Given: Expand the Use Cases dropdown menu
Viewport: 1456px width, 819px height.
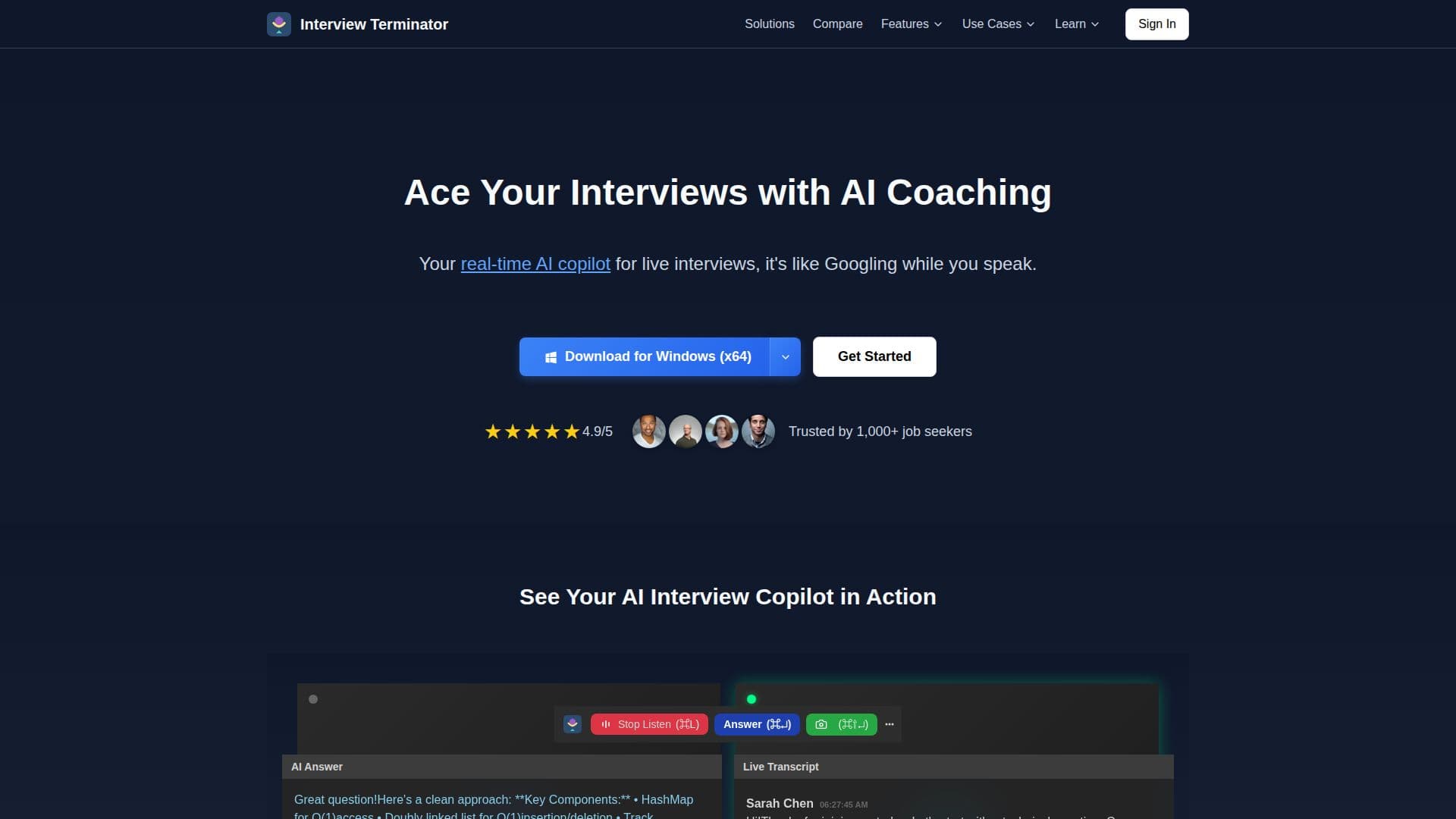Looking at the screenshot, I should 998,24.
